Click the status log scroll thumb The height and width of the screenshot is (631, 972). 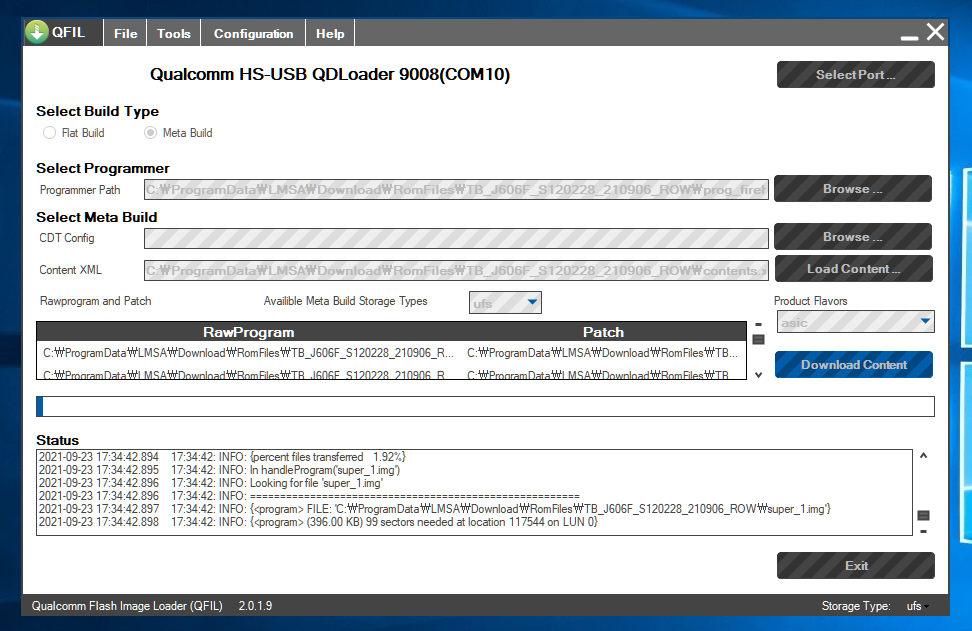point(924,515)
